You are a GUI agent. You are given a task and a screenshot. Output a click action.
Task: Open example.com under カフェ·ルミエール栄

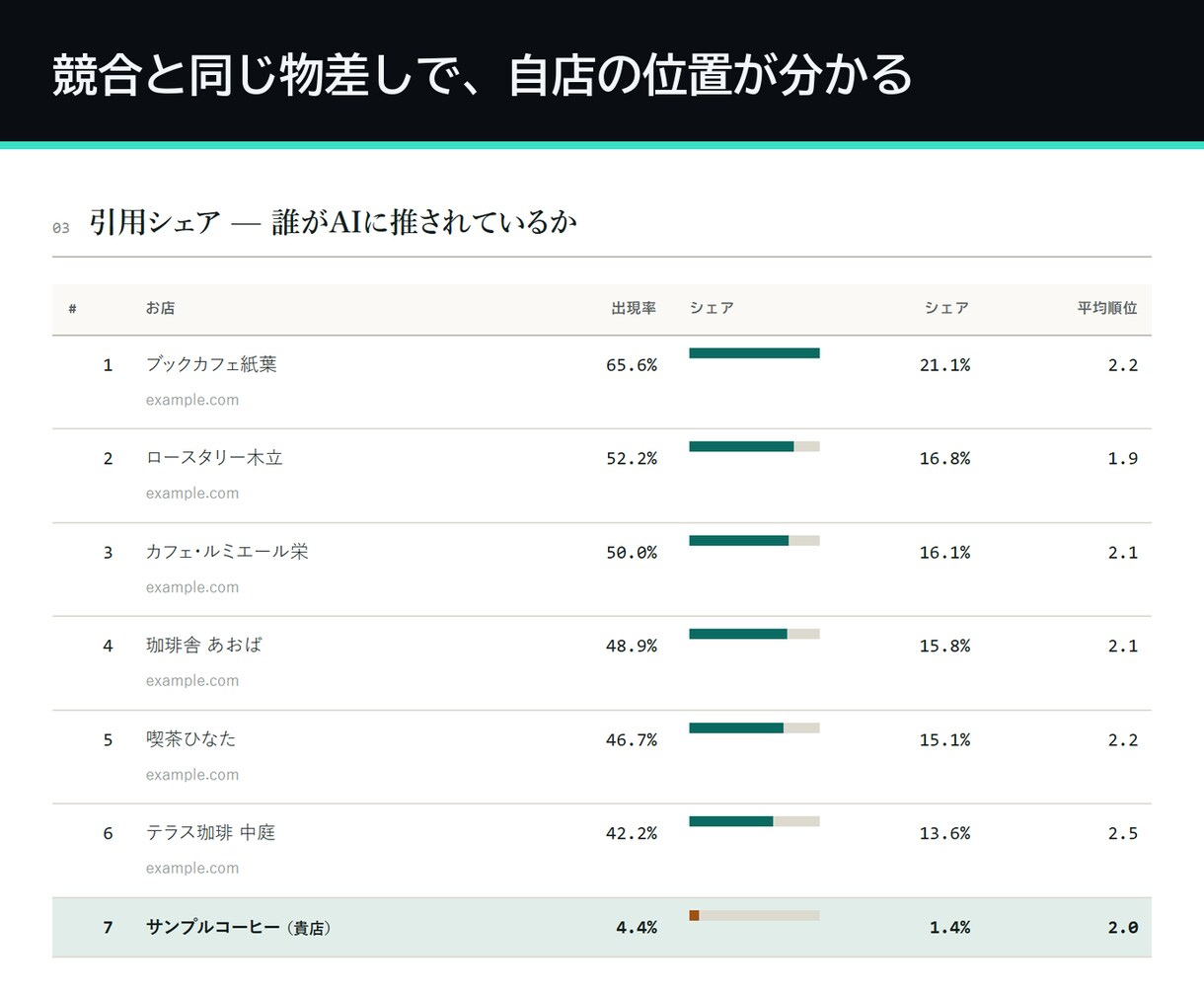[x=192, y=587]
